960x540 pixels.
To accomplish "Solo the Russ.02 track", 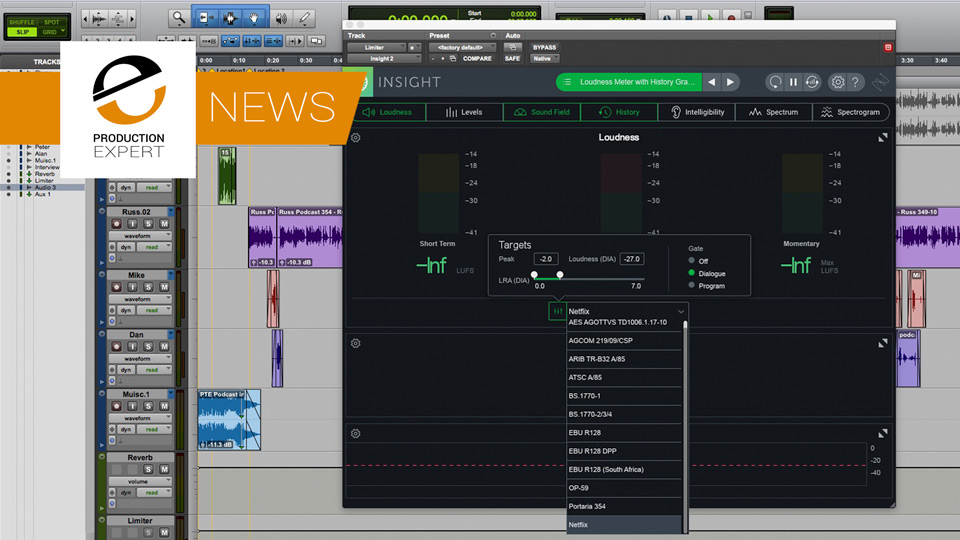I will 148,224.
